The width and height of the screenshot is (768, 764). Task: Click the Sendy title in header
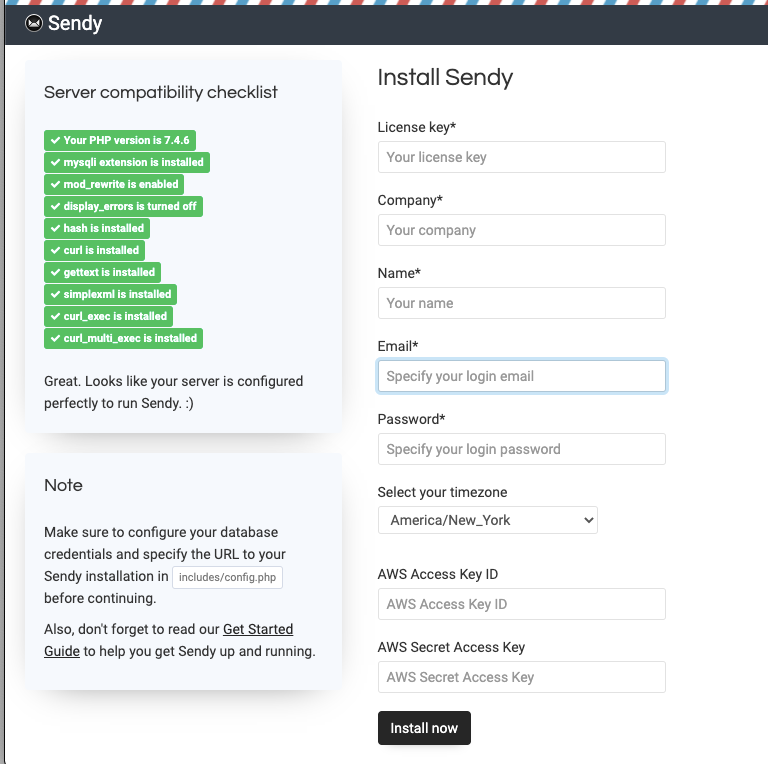coord(75,24)
